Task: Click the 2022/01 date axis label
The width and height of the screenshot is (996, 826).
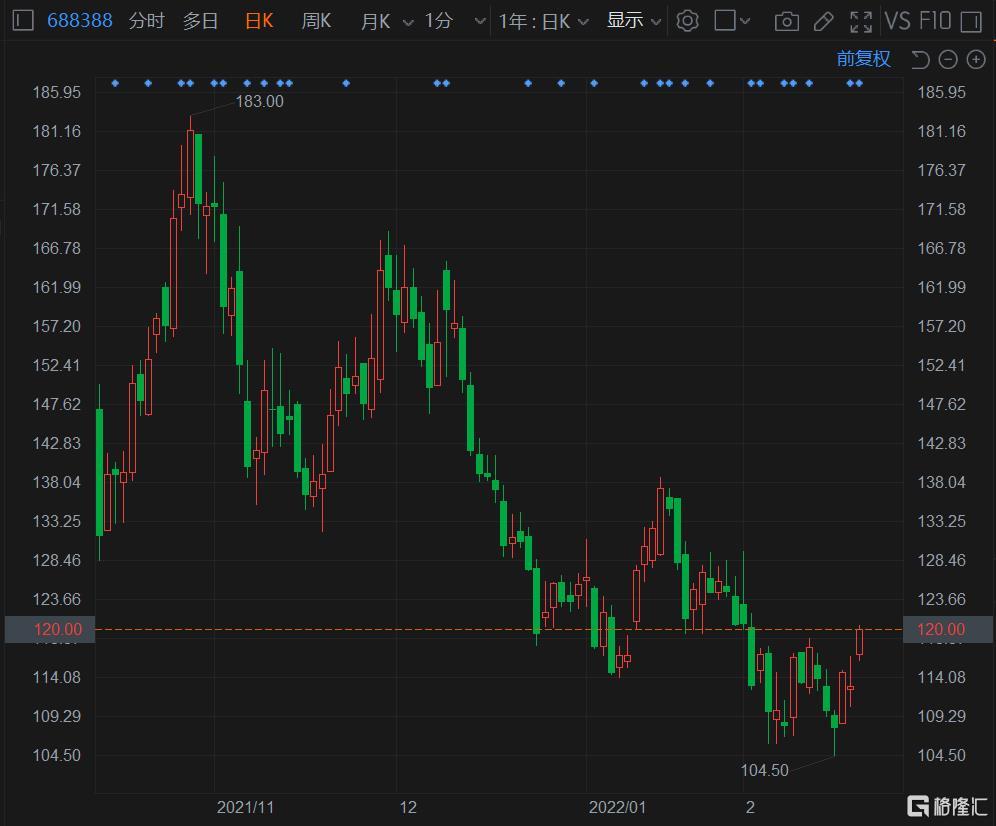Action: click(x=617, y=808)
